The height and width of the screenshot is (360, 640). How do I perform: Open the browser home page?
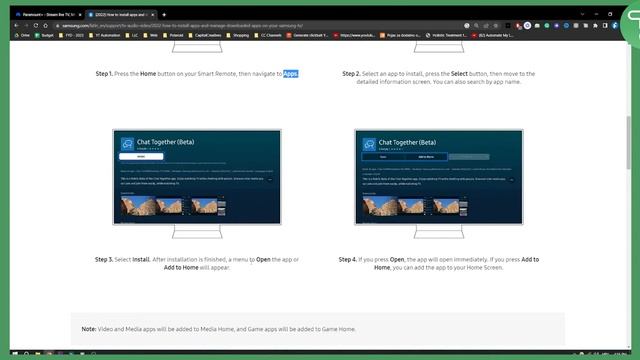click(46, 25)
